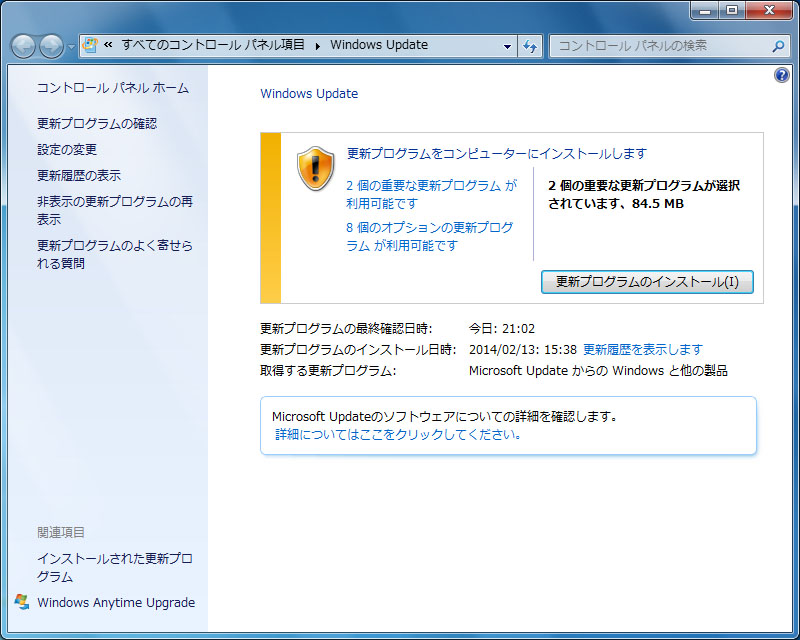The image size is (800, 640).
Task: Click the Back navigation arrow button
Action: pyautogui.click(x=23, y=46)
